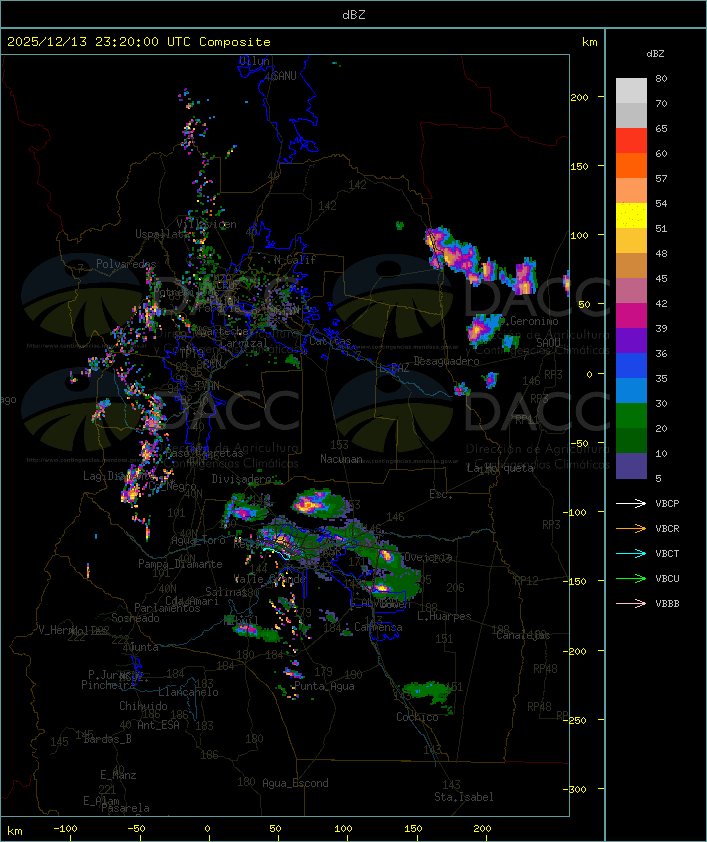This screenshot has width=707, height=842.
Task: Click the white VBCP arrow in legend
Action: 631,503
